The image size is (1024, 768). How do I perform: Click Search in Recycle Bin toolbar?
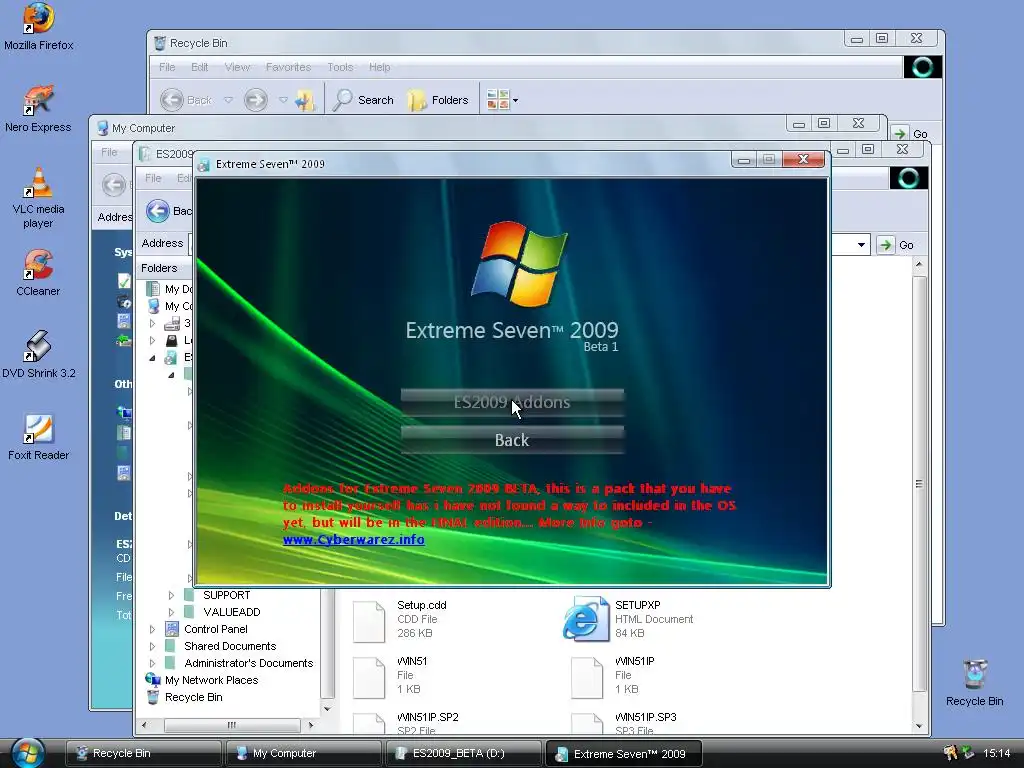click(363, 100)
